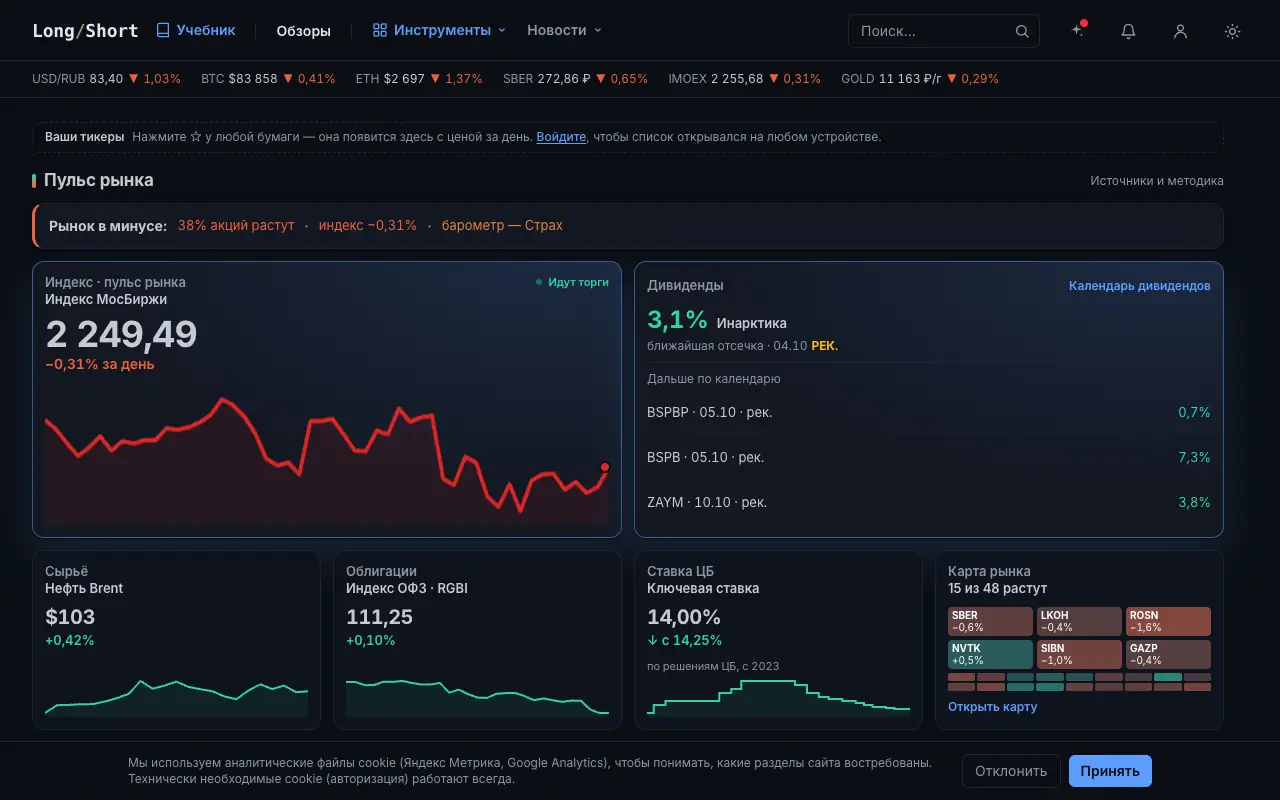Click the 'Идут торги' trading status

tap(572, 282)
